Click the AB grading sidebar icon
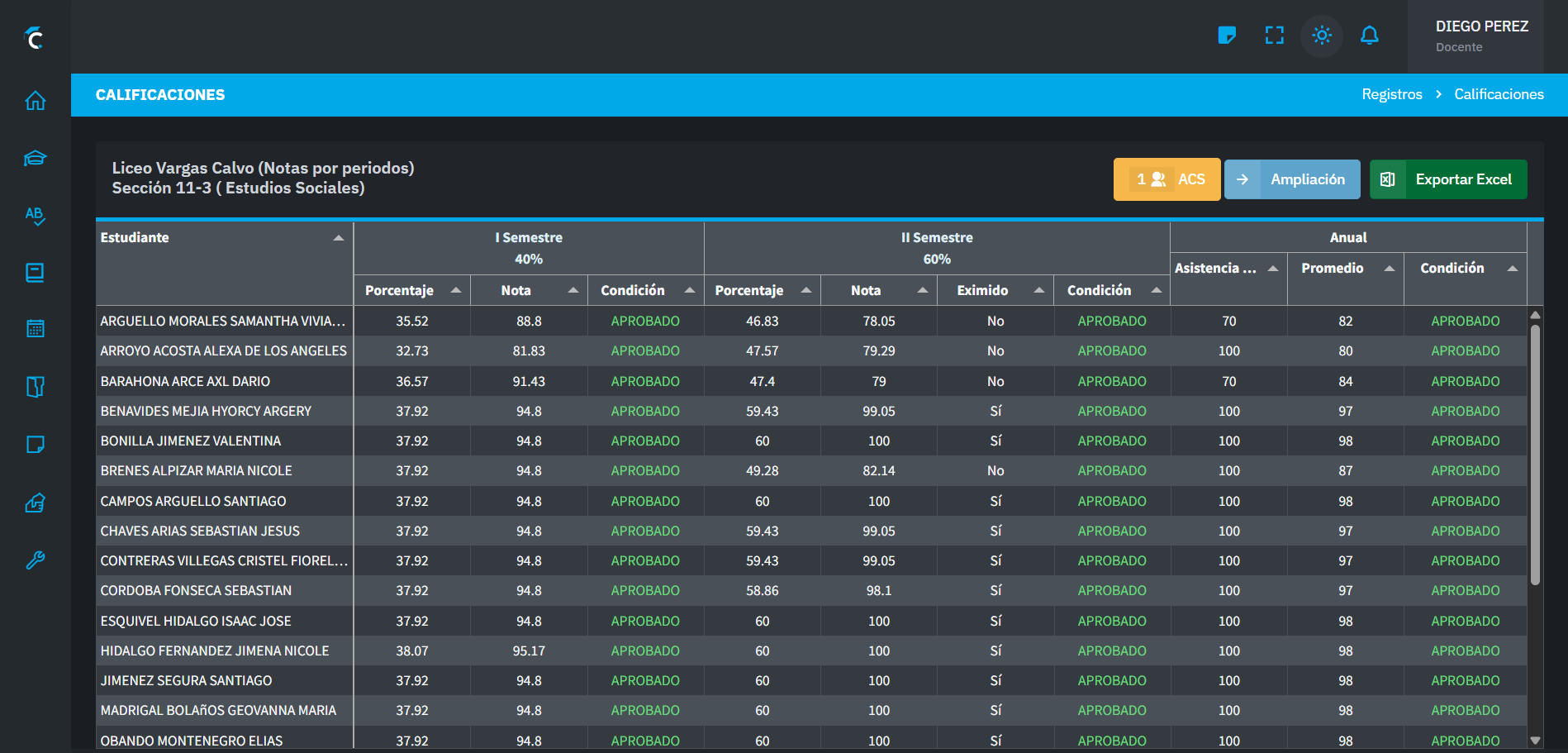The height and width of the screenshot is (753, 1568). (35, 216)
